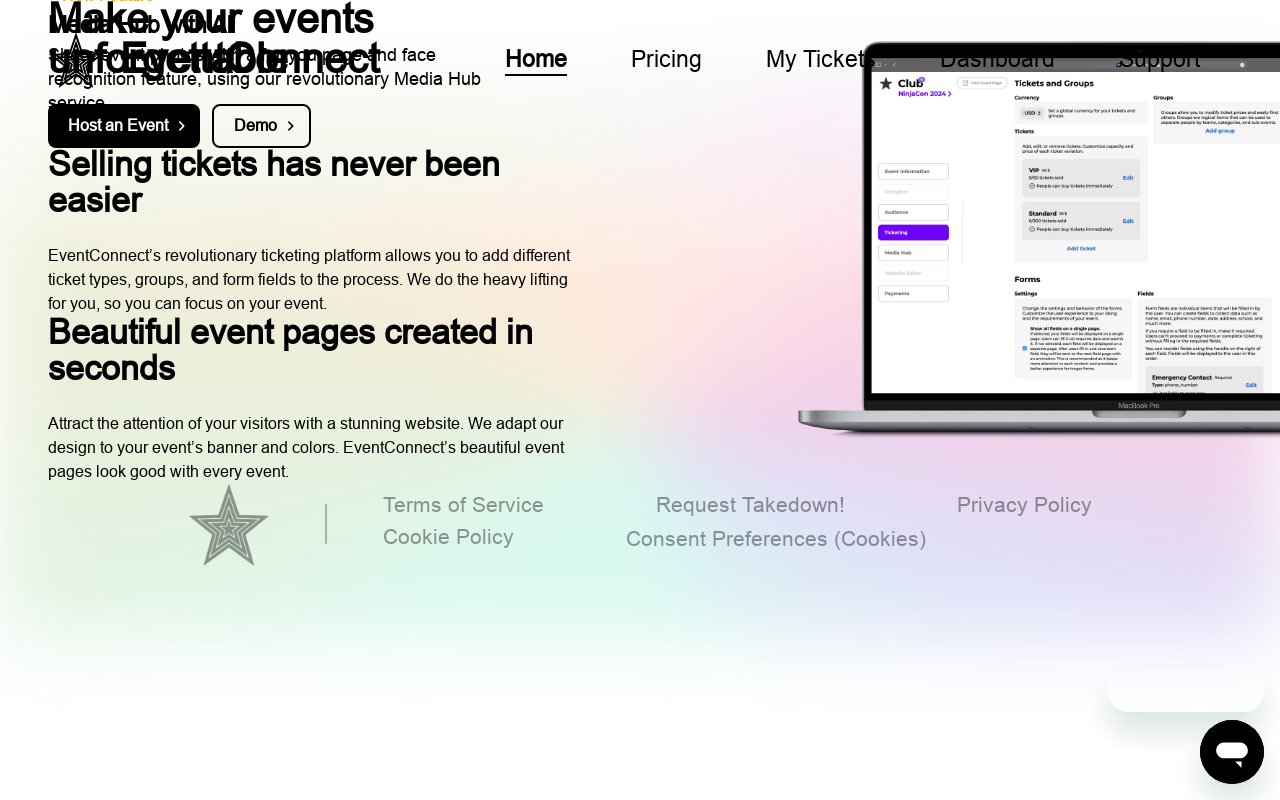Click the Host an Event button
This screenshot has height=800, width=1280.
point(124,126)
